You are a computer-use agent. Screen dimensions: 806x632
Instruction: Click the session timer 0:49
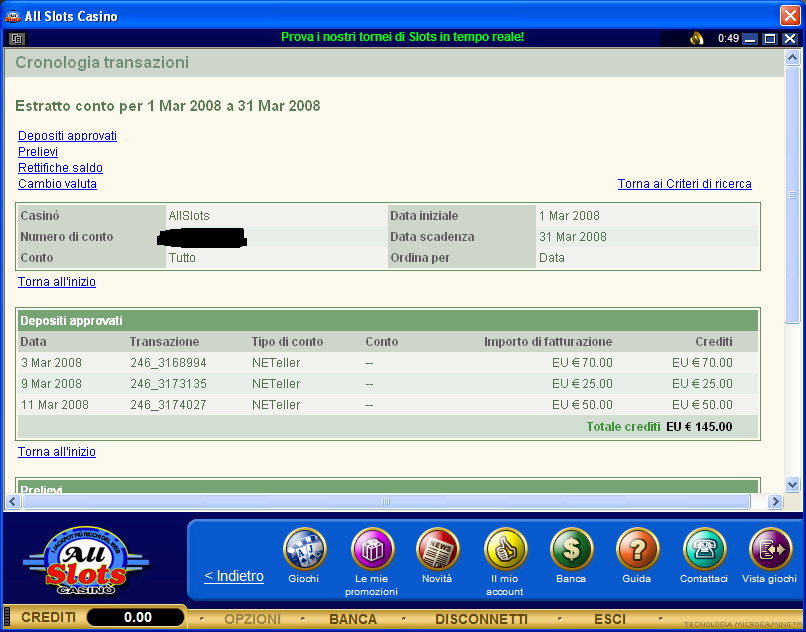728,39
